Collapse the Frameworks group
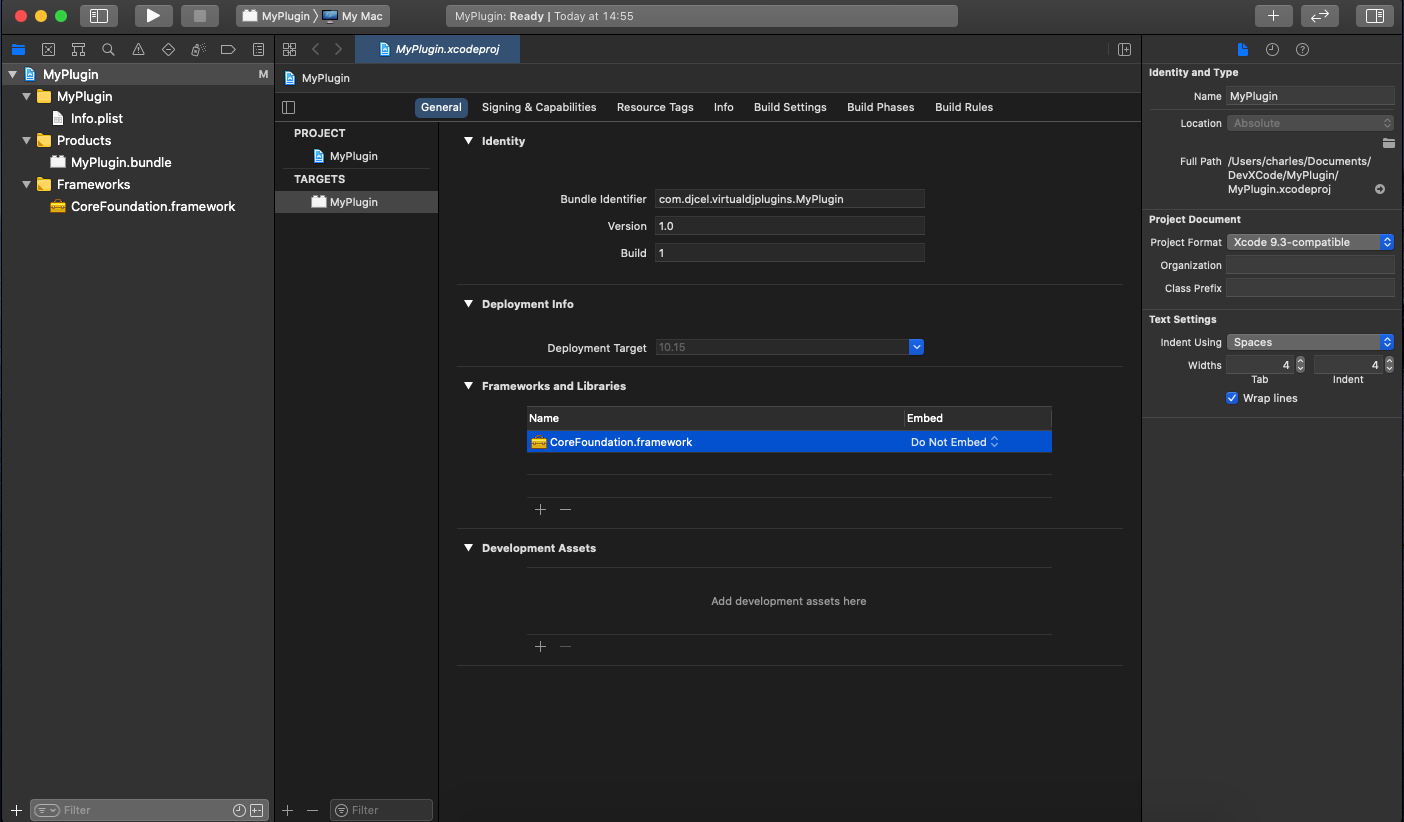The width and height of the screenshot is (1404, 822). point(27,184)
